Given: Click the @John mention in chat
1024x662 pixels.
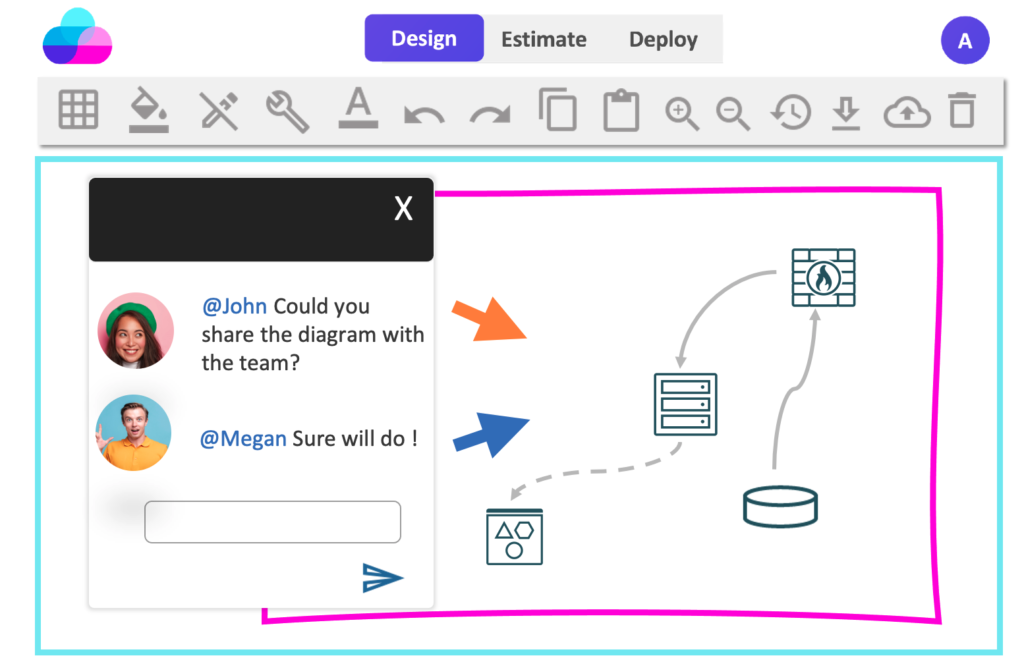Looking at the screenshot, I should click(234, 306).
